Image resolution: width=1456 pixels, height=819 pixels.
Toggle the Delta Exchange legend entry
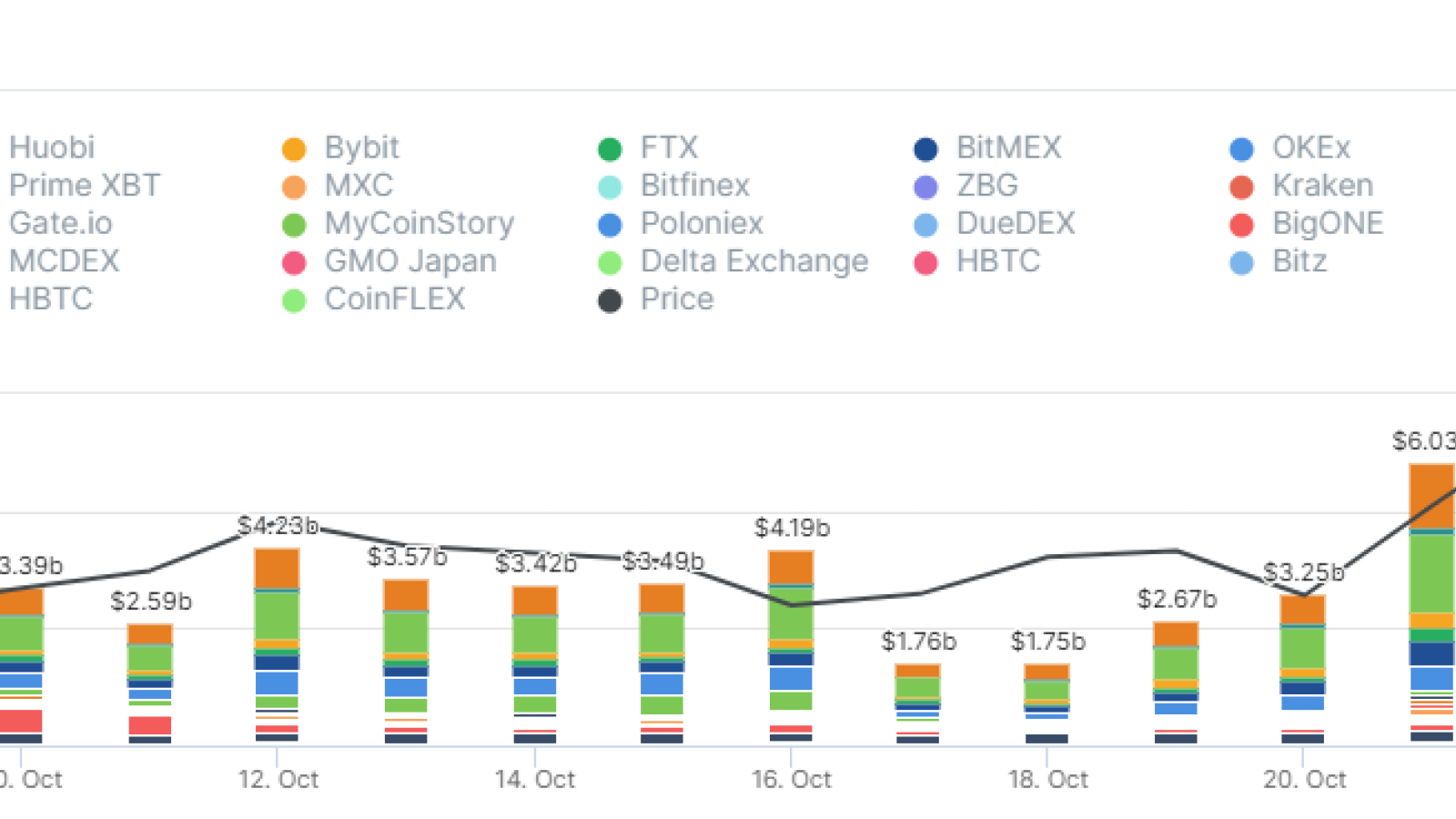[x=733, y=262]
